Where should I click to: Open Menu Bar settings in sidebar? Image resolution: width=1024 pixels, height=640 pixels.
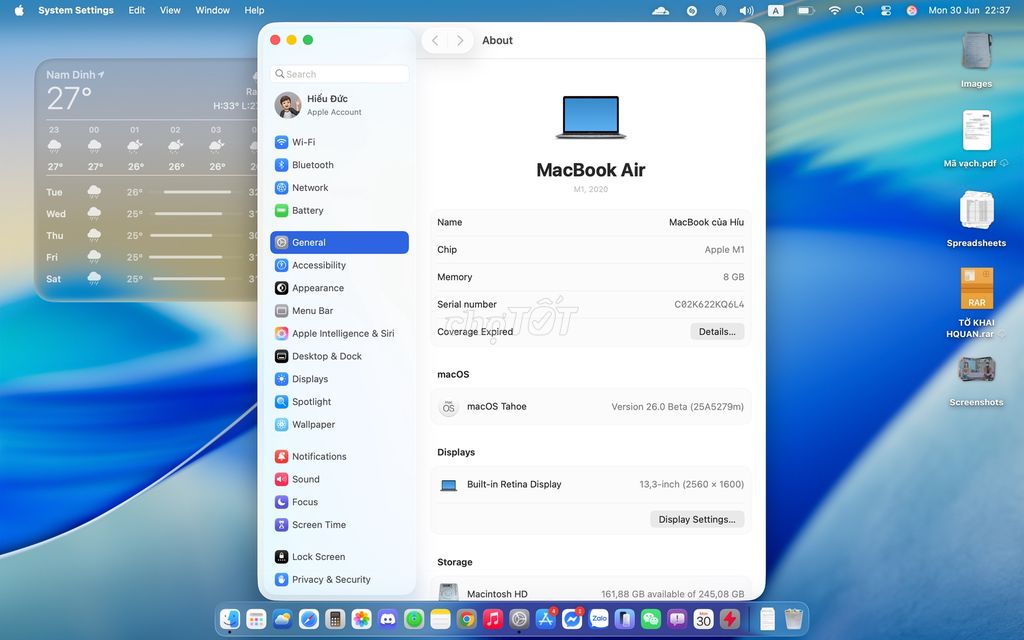point(339,311)
